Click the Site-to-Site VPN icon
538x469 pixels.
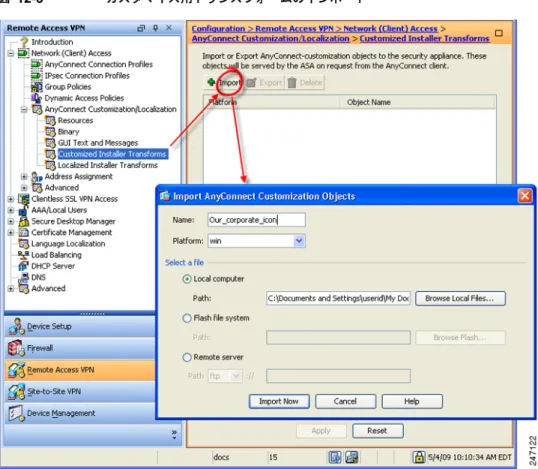pyautogui.click(x=16, y=391)
